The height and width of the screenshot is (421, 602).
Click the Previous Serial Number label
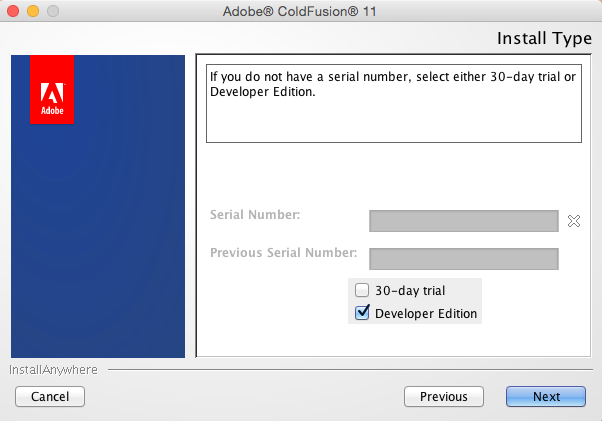click(284, 252)
